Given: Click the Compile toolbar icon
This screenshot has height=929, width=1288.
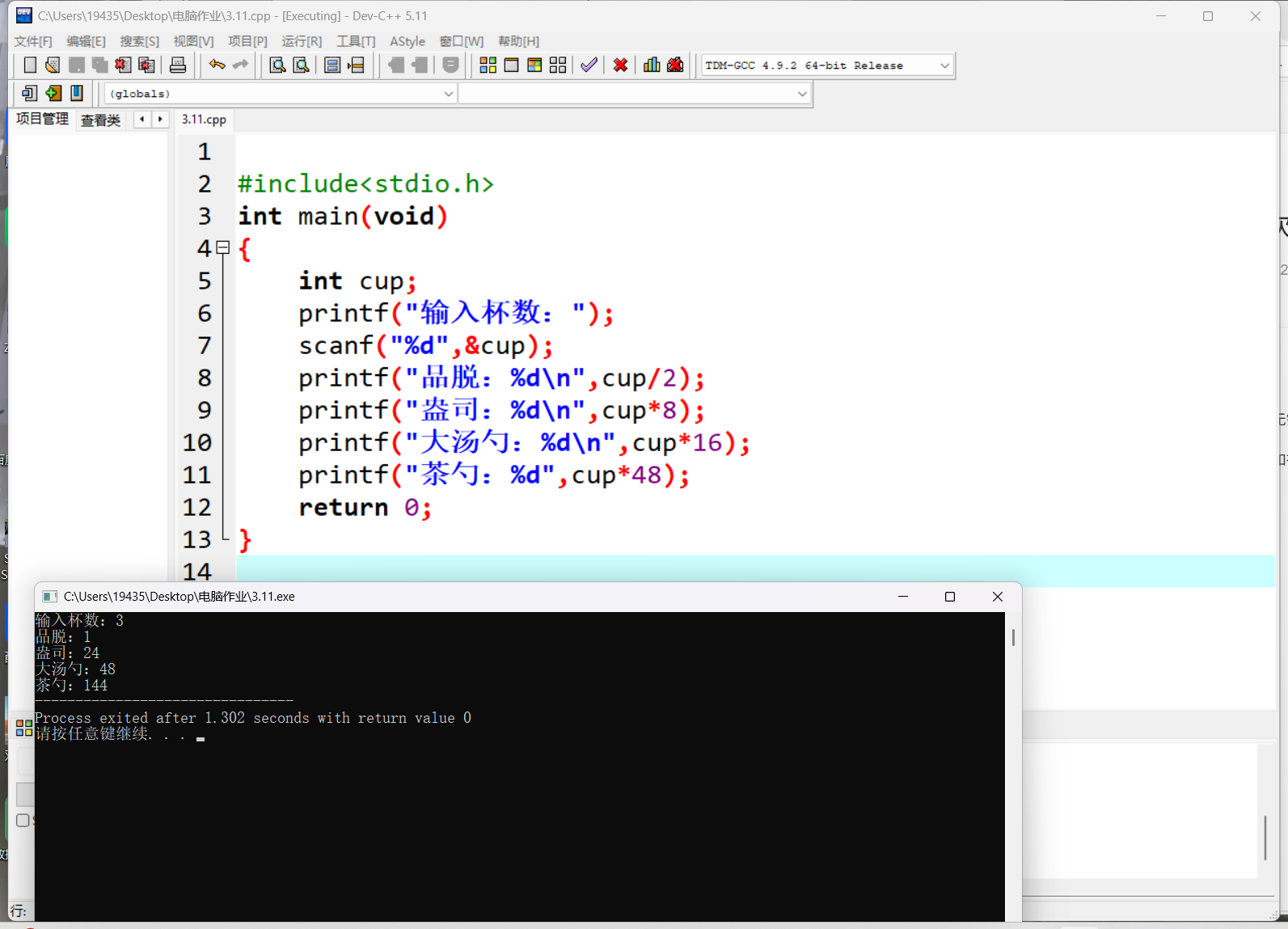Looking at the screenshot, I should pos(488,65).
